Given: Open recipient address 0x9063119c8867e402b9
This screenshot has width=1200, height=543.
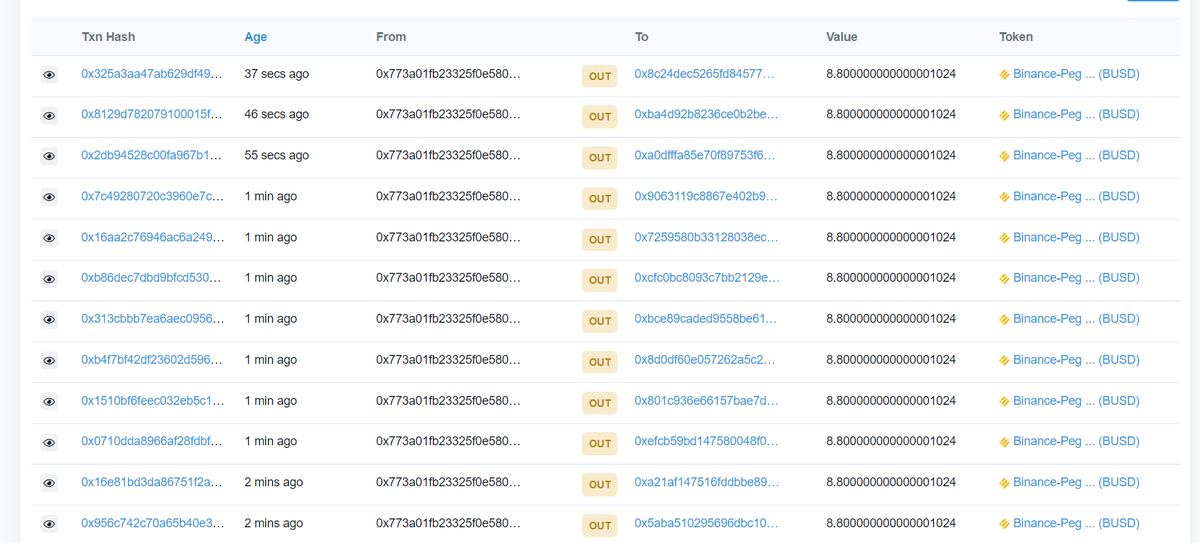Looking at the screenshot, I should click(x=706, y=196).
